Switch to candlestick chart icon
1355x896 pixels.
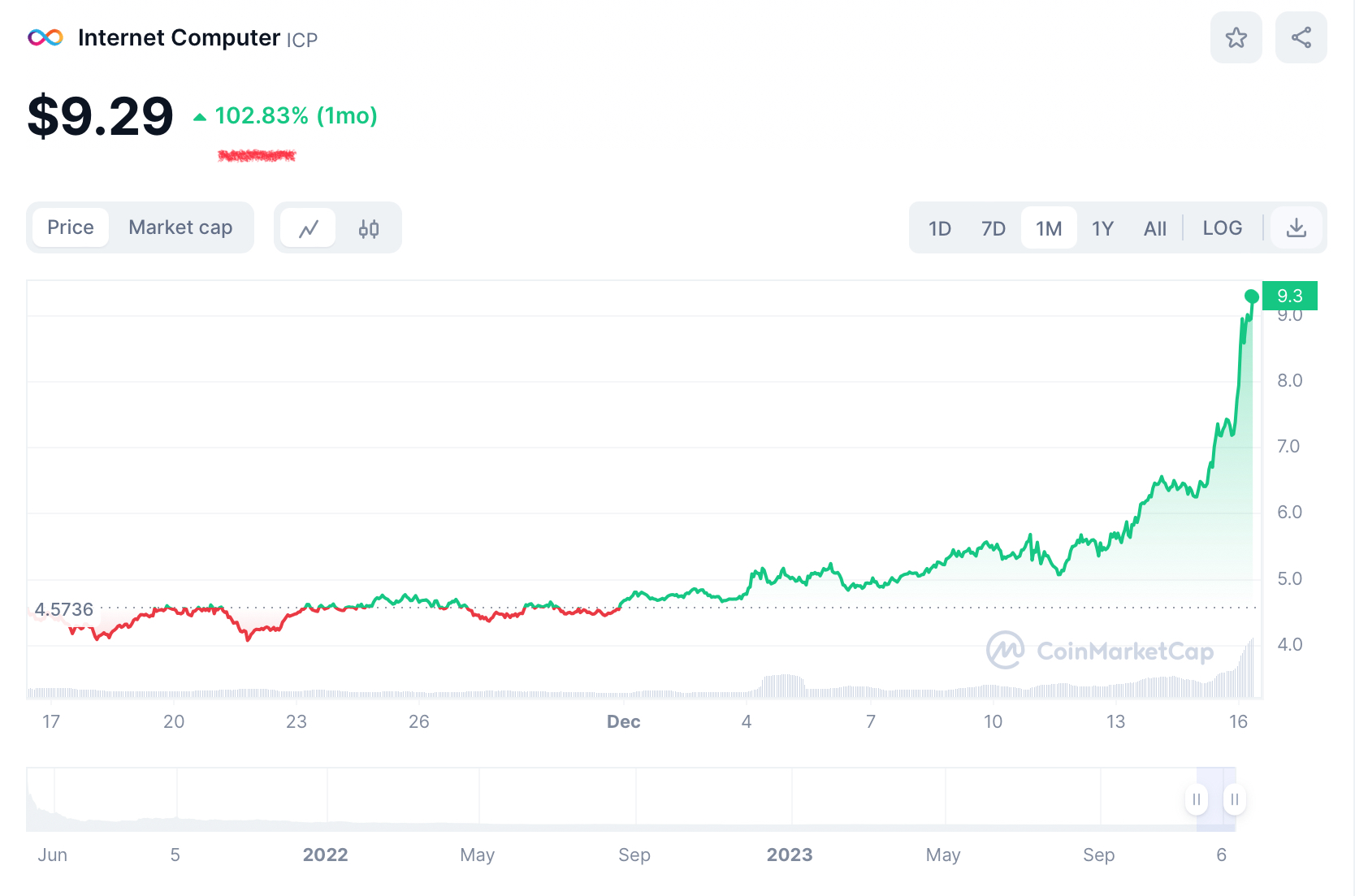[x=369, y=228]
